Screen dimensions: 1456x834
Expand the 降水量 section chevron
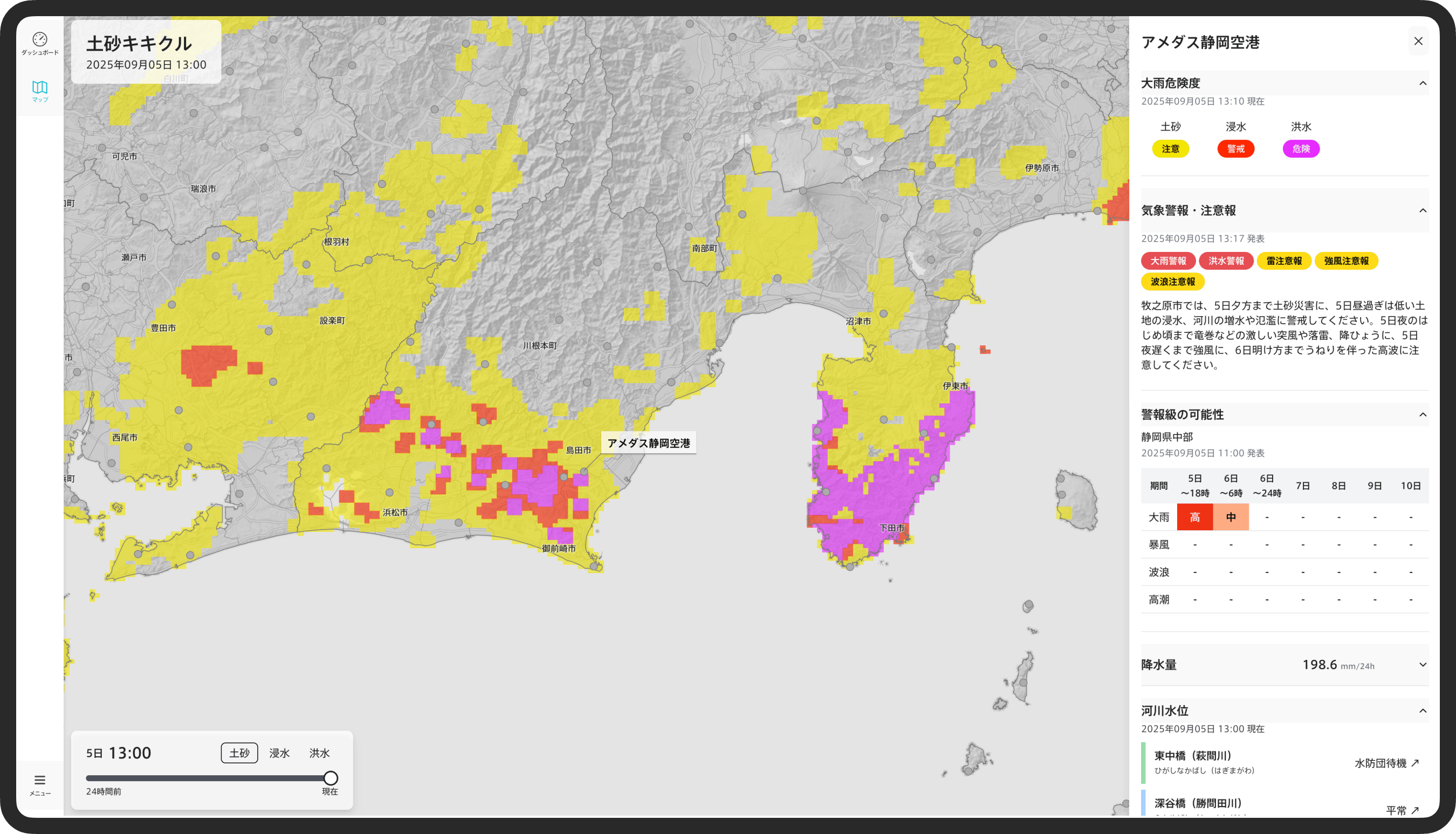1422,665
